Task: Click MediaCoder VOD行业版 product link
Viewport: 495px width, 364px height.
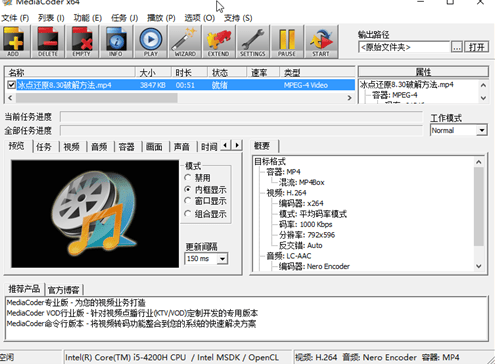Action: click(132, 313)
